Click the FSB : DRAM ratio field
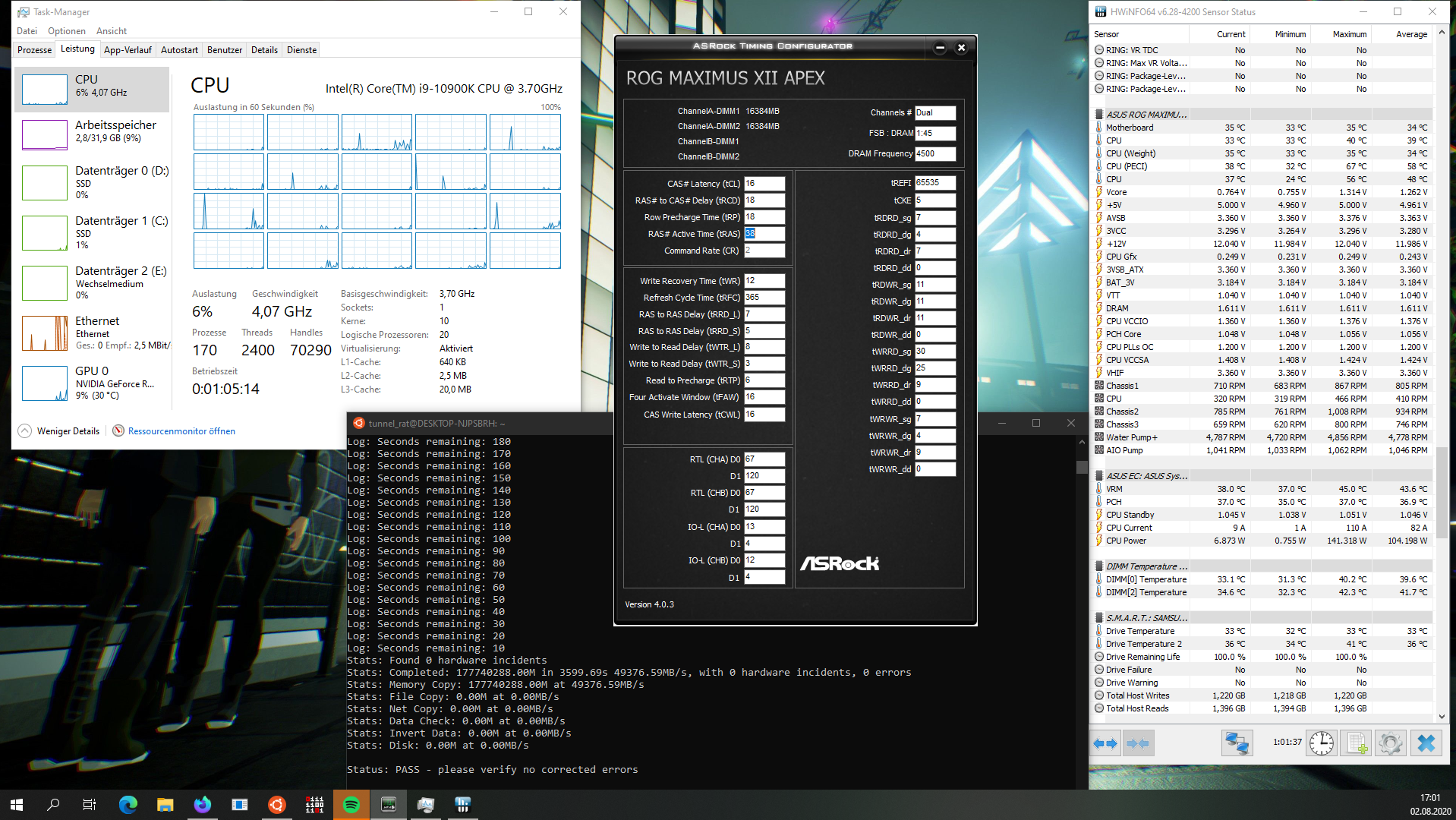Viewport: 1456px width, 820px height. coord(935,133)
